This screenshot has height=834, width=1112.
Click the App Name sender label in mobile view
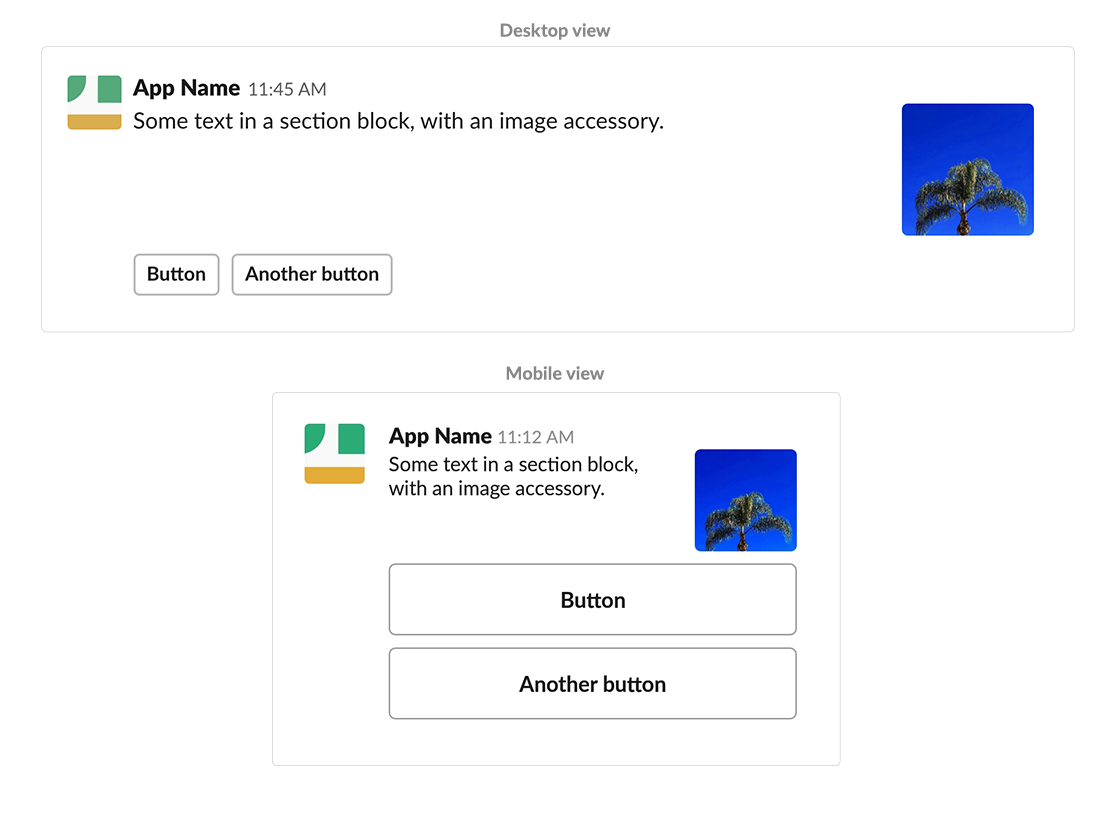pyautogui.click(x=440, y=436)
